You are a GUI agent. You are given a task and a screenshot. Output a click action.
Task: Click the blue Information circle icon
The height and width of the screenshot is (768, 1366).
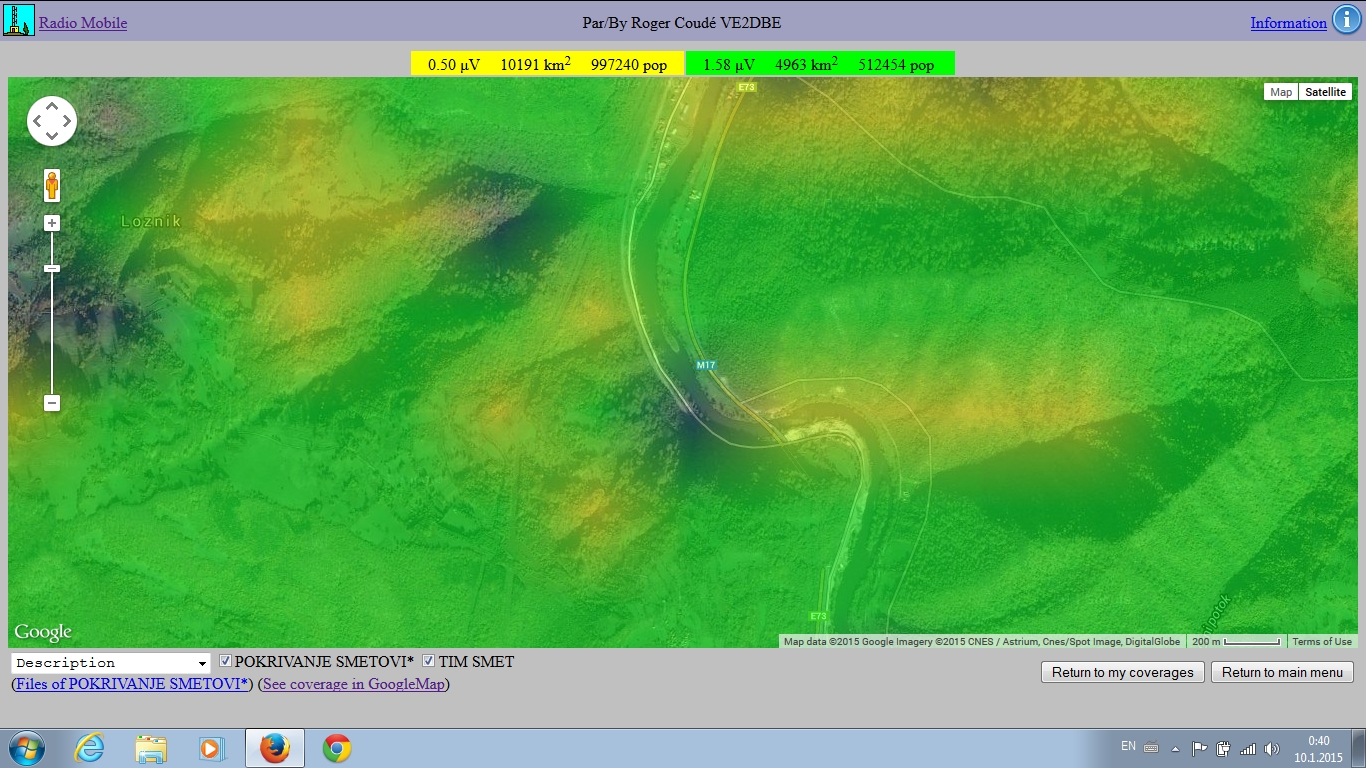(1346, 21)
